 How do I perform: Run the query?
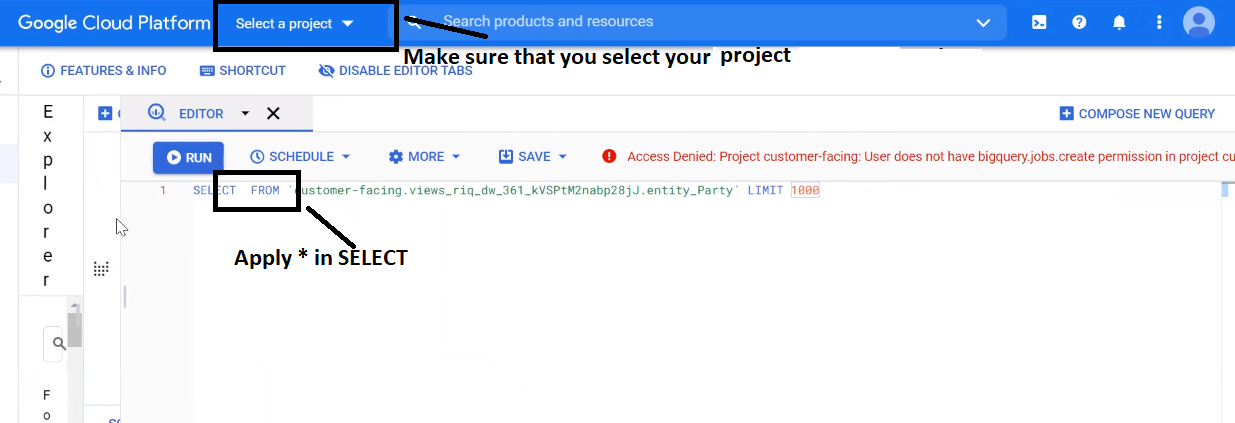(x=189, y=157)
